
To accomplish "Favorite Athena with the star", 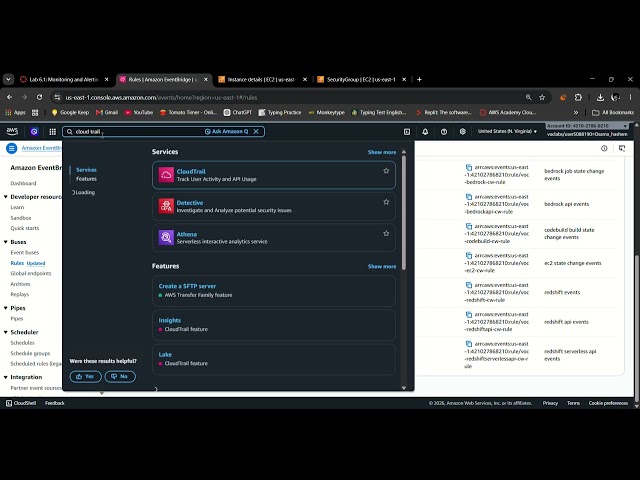I will 386,233.
